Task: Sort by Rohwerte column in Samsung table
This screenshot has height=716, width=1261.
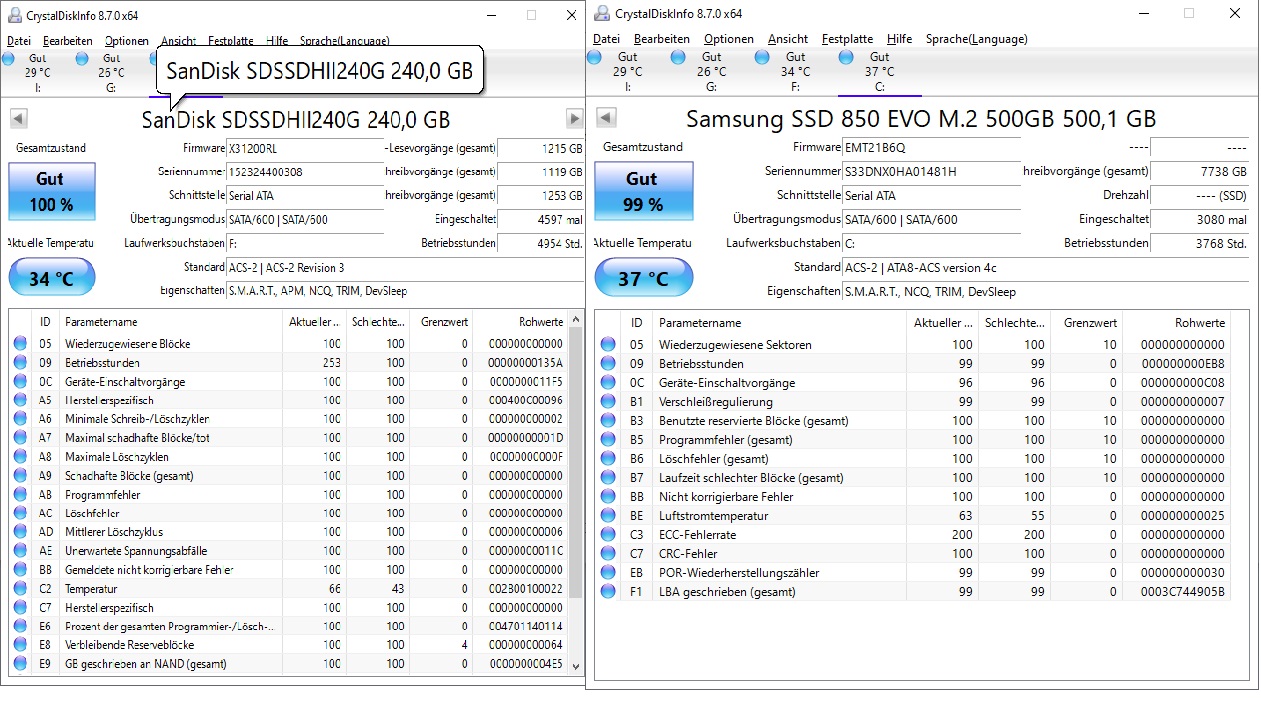Action: pyautogui.click(x=1177, y=323)
